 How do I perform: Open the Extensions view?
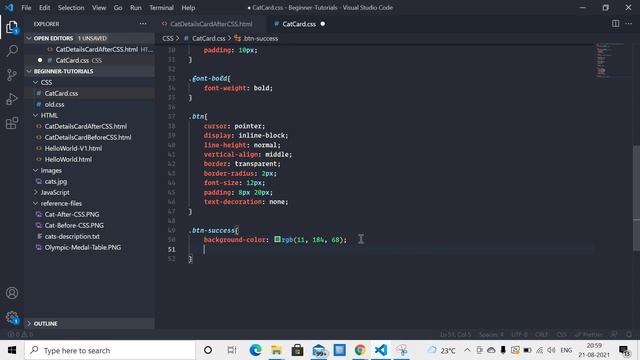click(12, 123)
